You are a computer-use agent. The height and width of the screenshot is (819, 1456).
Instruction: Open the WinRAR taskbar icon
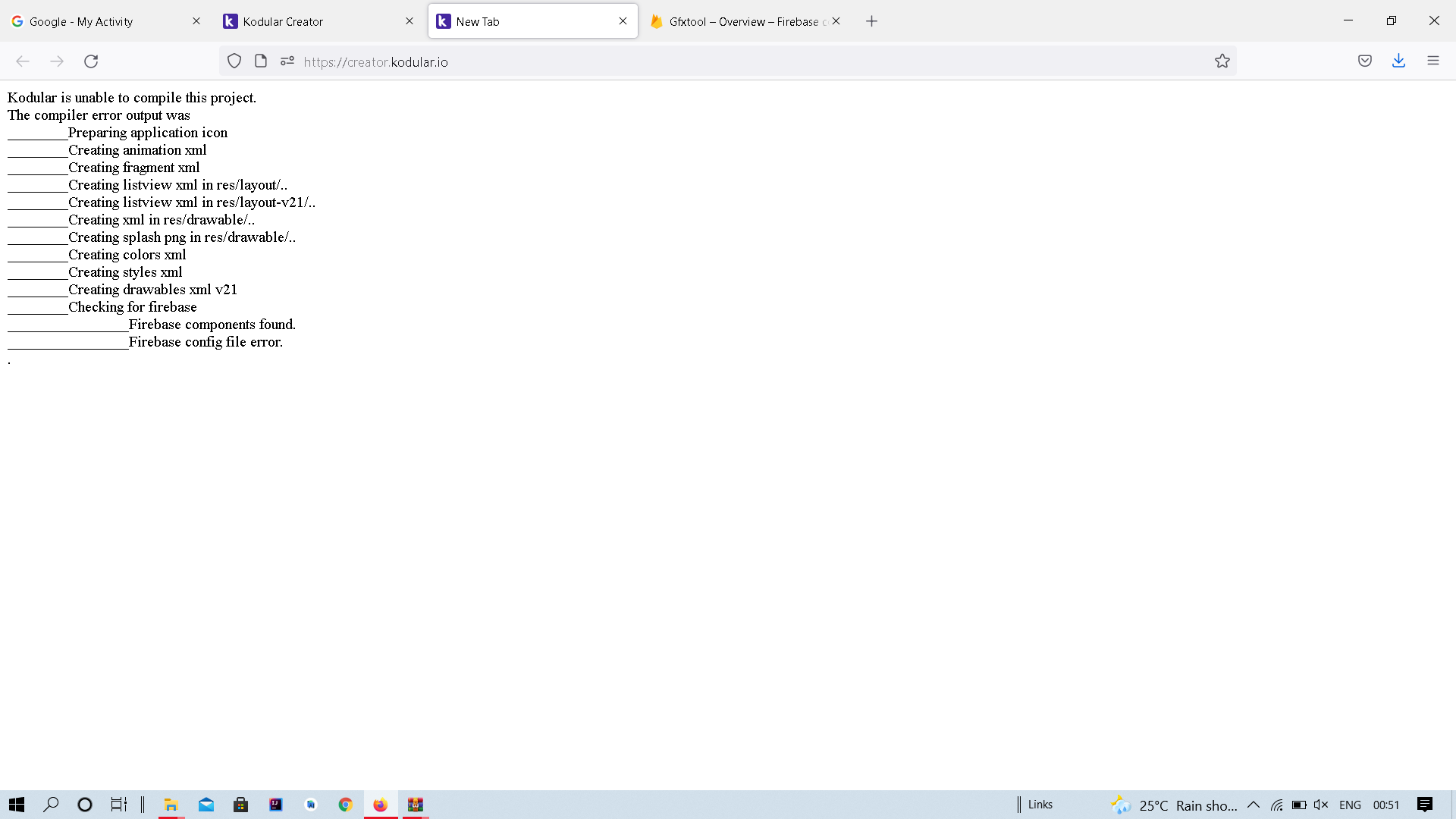pyautogui.click(x=416, y=805)
